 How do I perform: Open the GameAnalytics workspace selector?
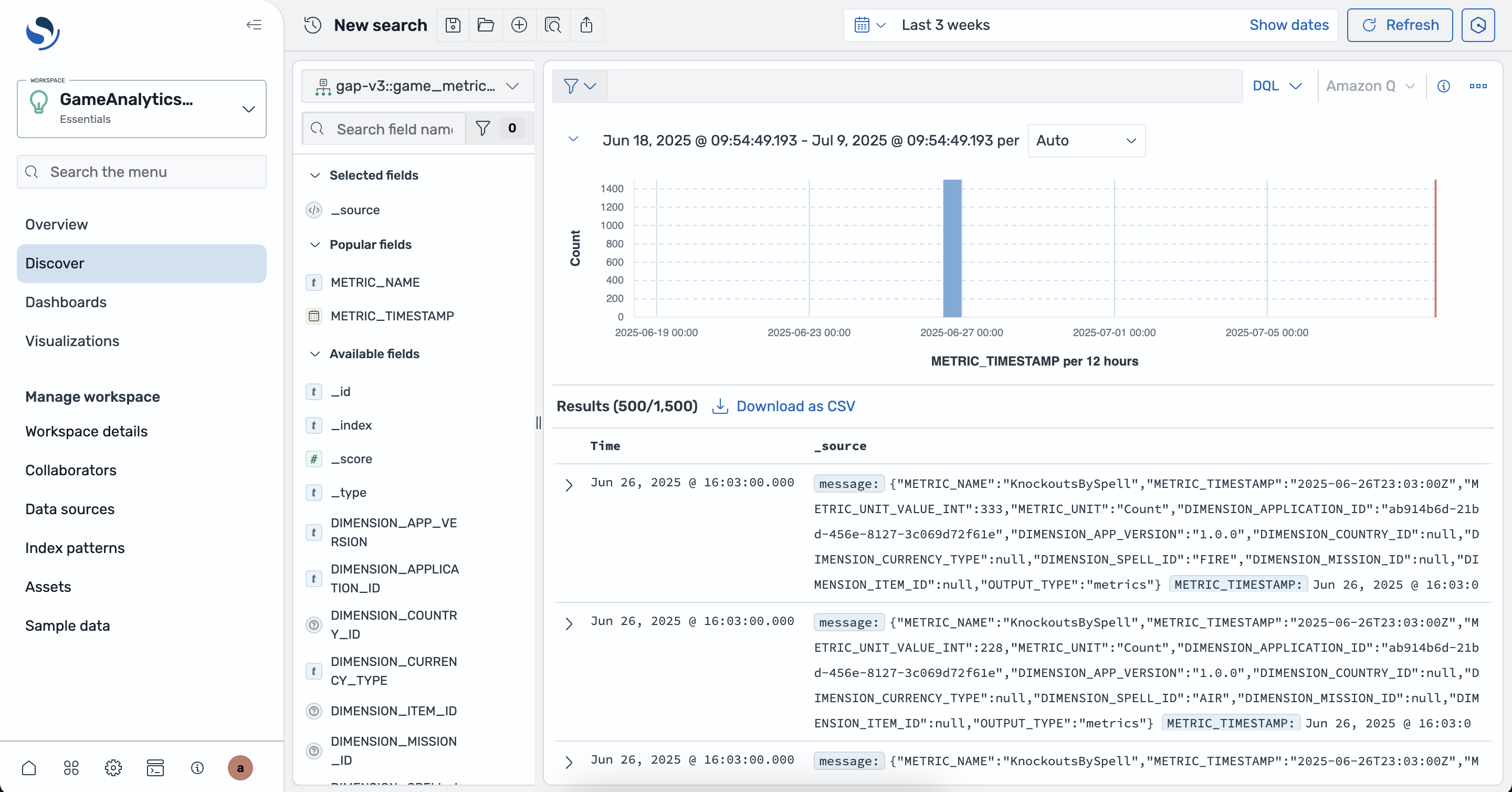[x=141, y=109]
